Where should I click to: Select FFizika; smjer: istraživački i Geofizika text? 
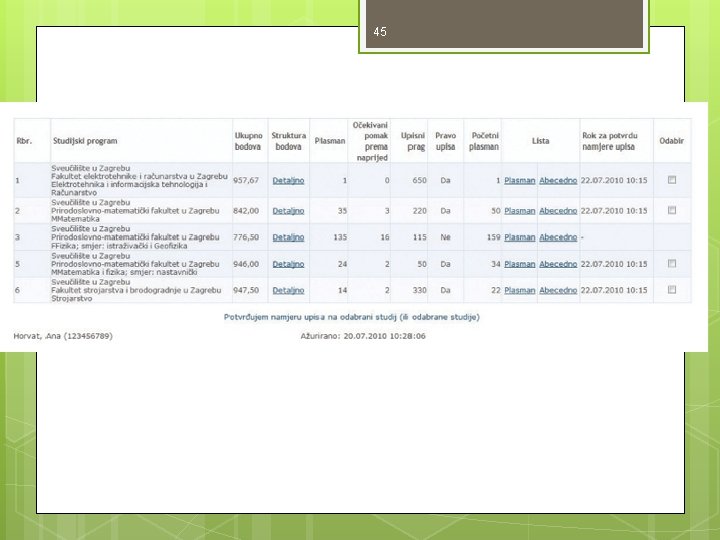click(x=119, y=246)
